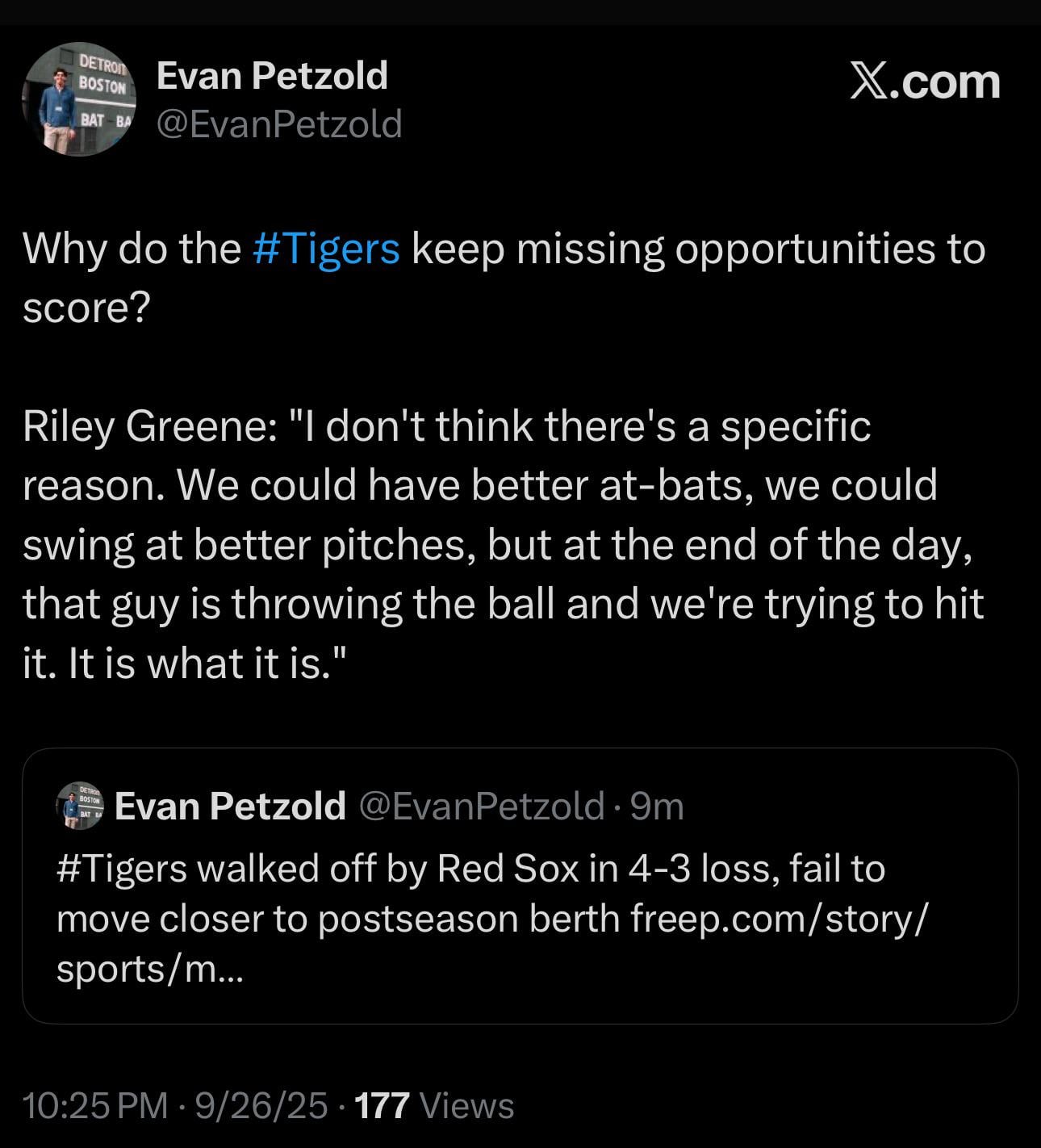Click the 9/26/25 post date
The height and width of the screenshot is (1148, 1041).
coord(261,1106)
